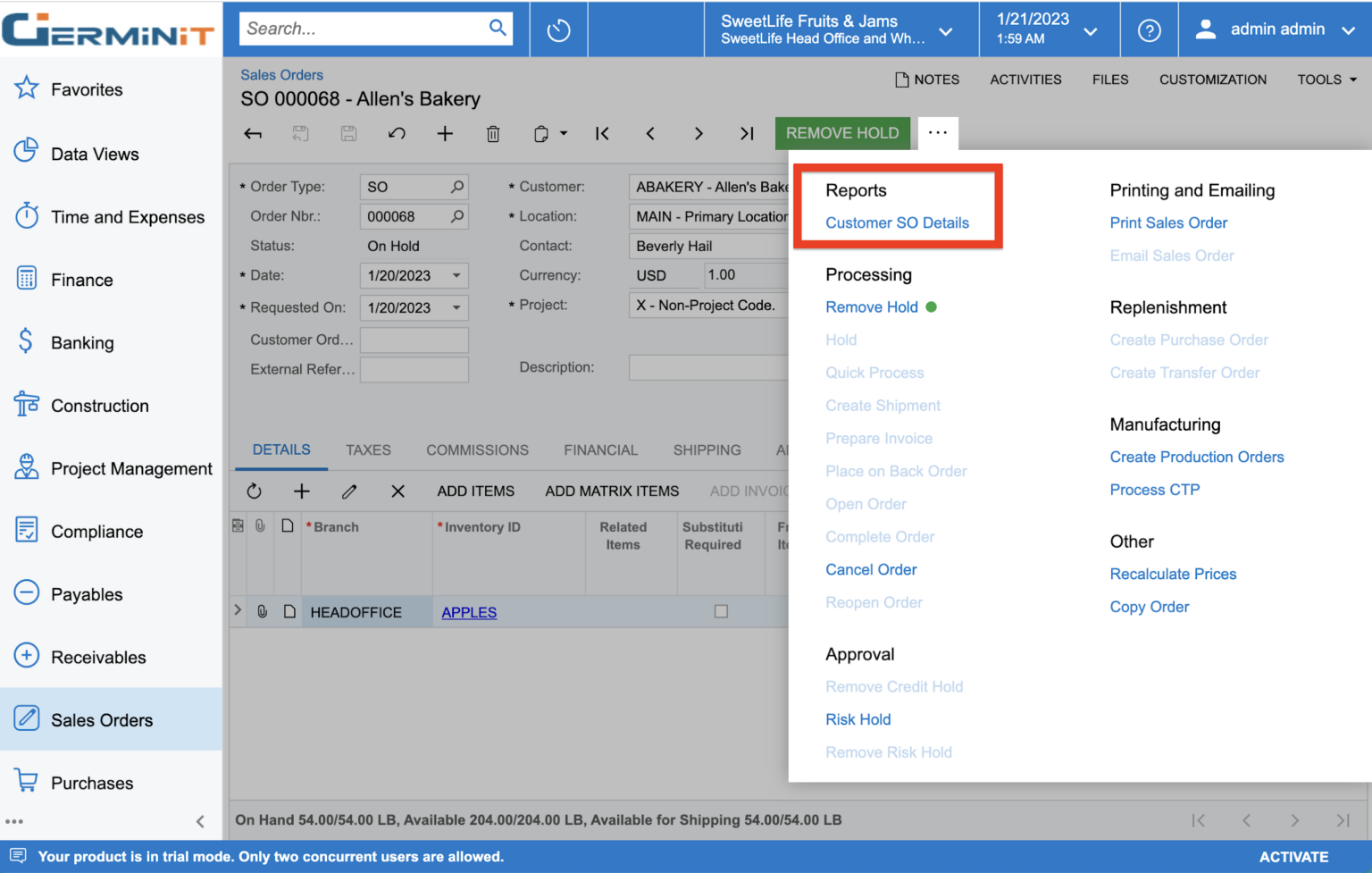The width and height of the screenshot is (1372, 873).
Task: Click the pencil edit icon in the details grid
Action: click(349, 491)
